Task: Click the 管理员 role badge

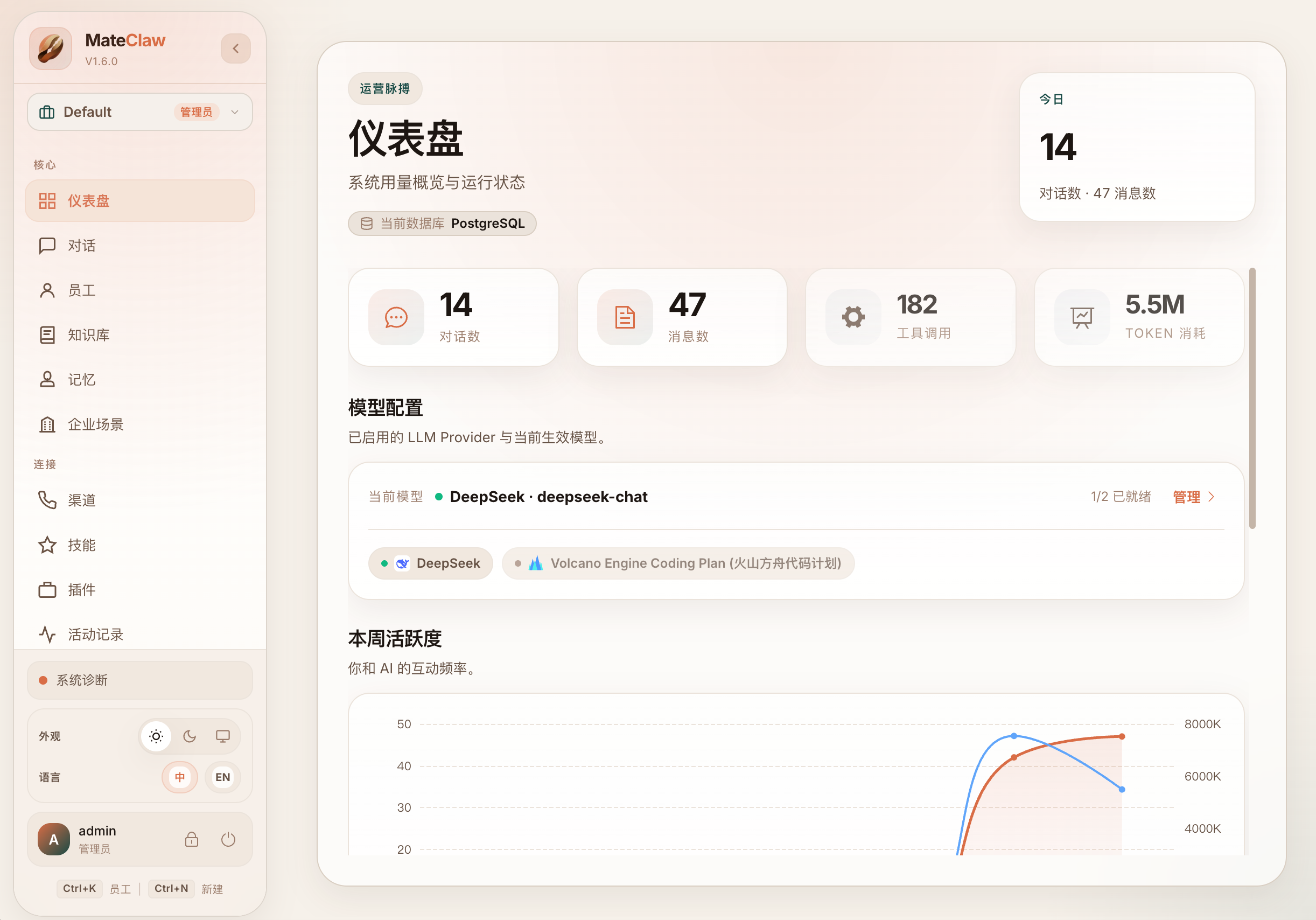Action: (x=196, y=112)
